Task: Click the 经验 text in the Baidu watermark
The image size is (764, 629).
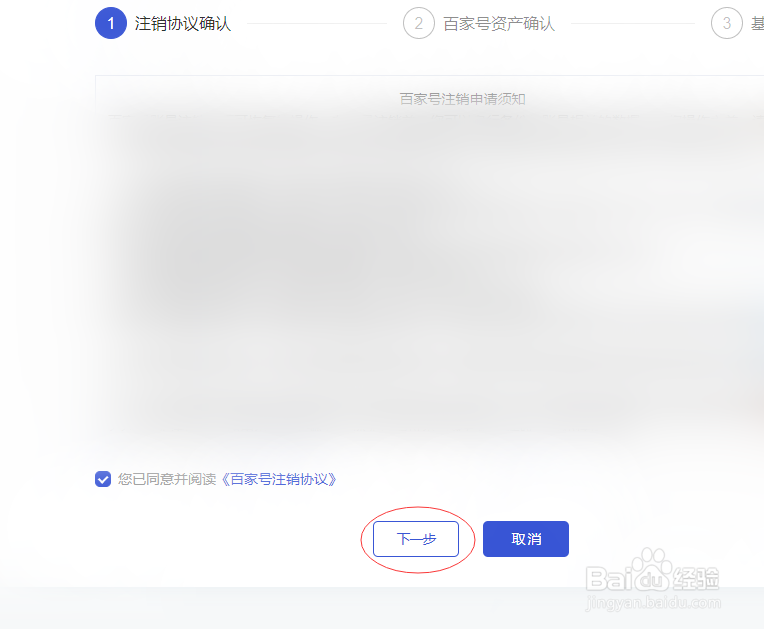Action: pos(696,579)
